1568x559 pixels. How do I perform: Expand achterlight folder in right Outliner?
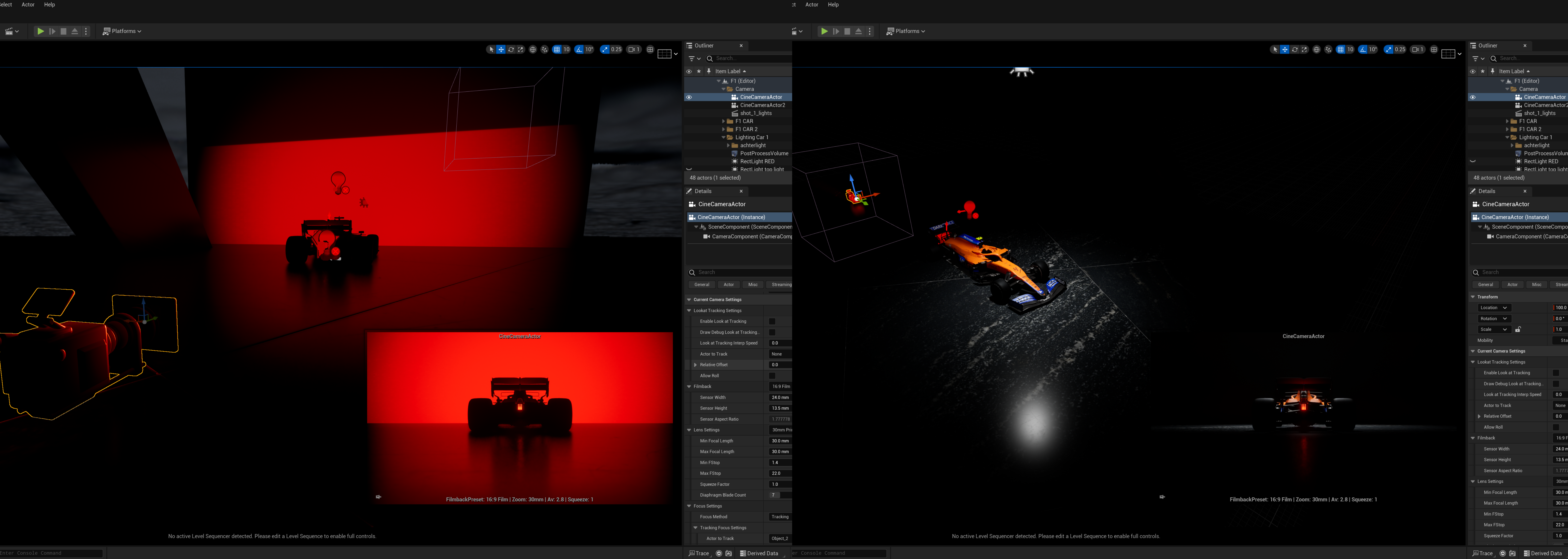(x=1512, y=146)
